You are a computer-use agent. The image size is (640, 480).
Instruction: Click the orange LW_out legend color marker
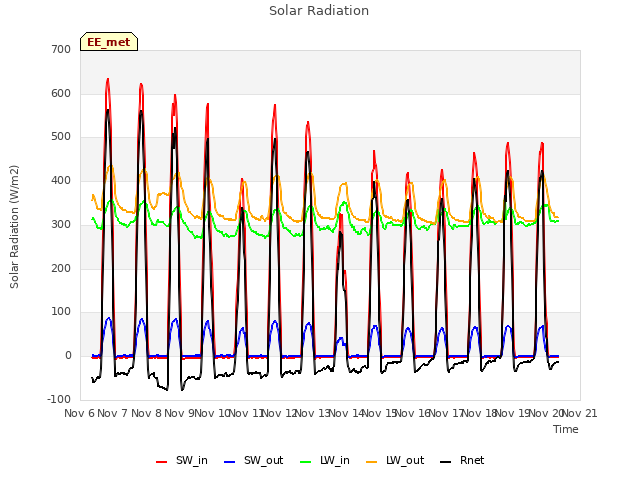coord(372,462)
